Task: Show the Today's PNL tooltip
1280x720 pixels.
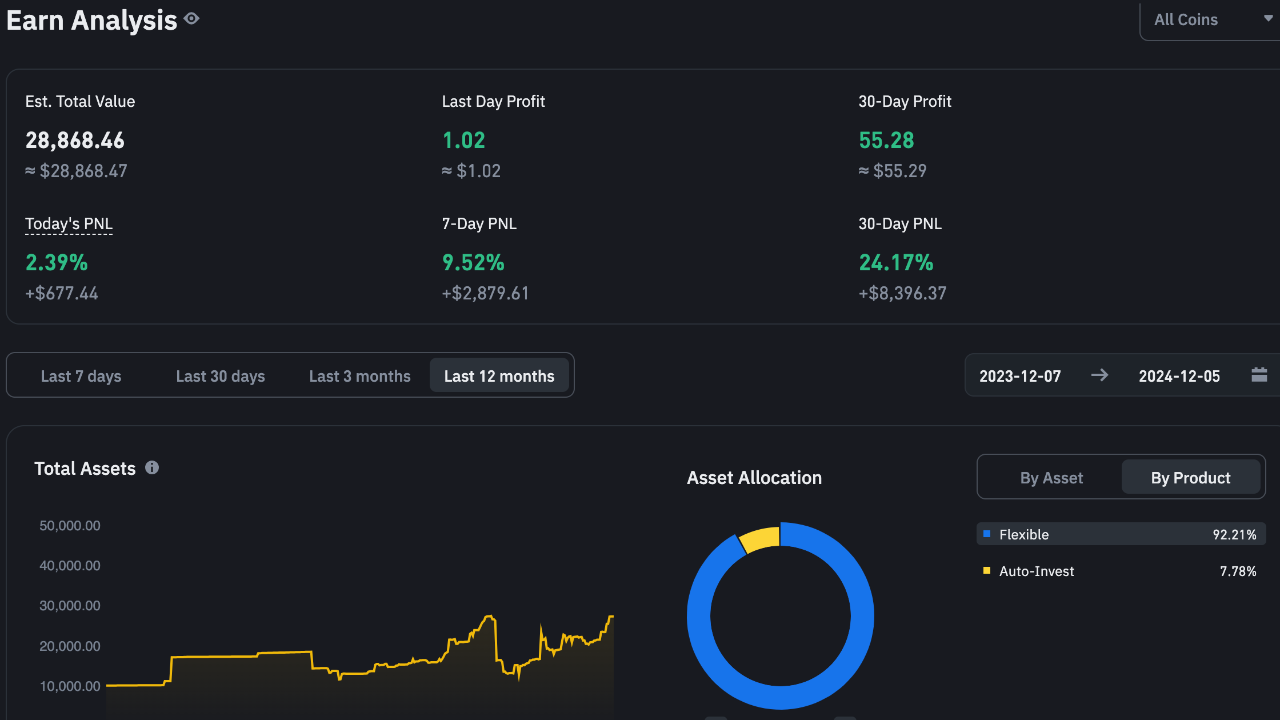Action: (68, 223)
